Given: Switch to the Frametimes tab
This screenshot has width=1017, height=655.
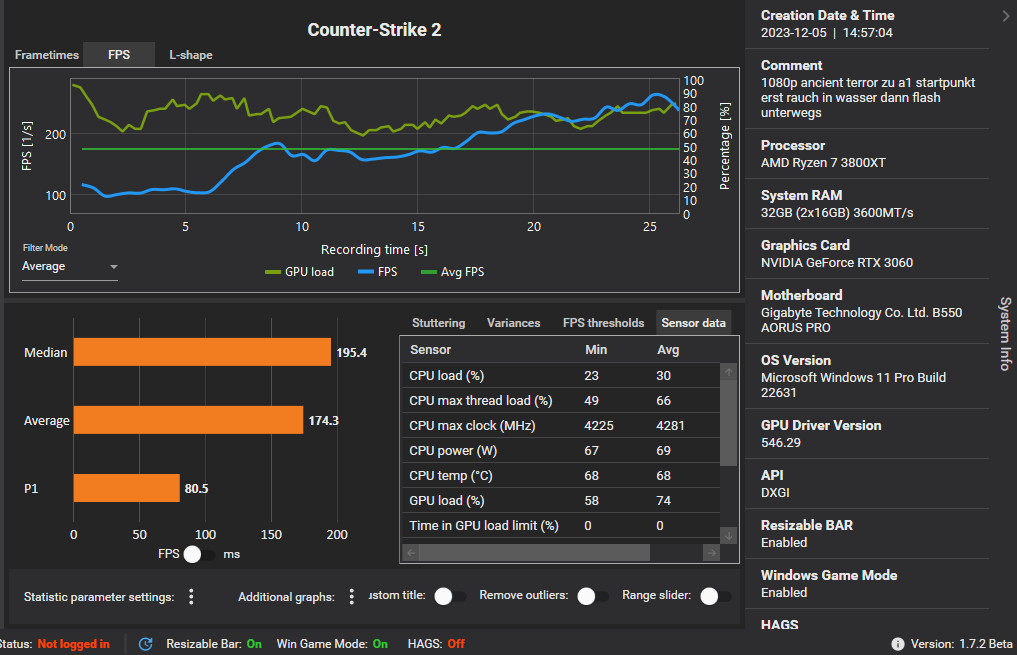Looking at the screenshot, I should (47, 55).
